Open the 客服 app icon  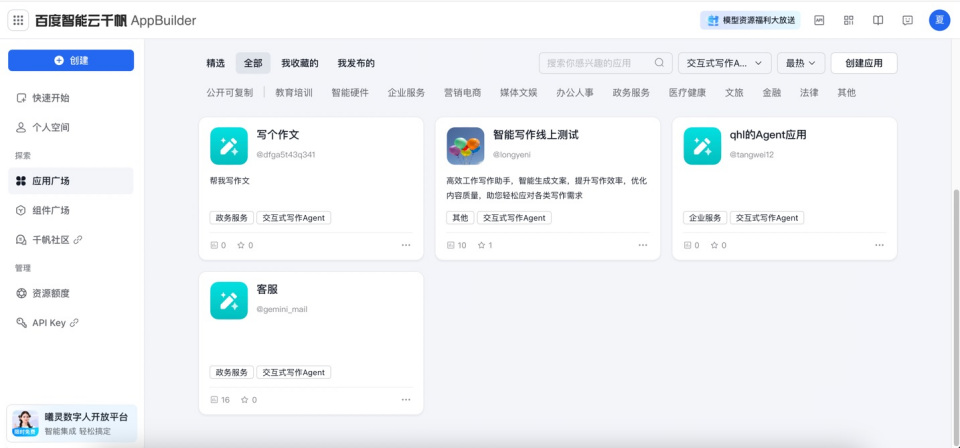pos(229,301)
